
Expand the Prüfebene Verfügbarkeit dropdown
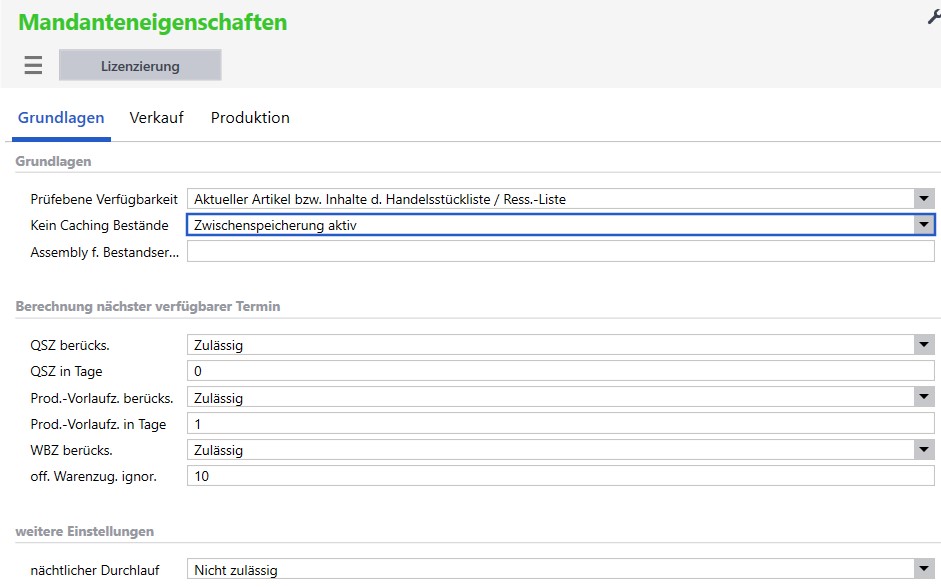click(924, 199)
